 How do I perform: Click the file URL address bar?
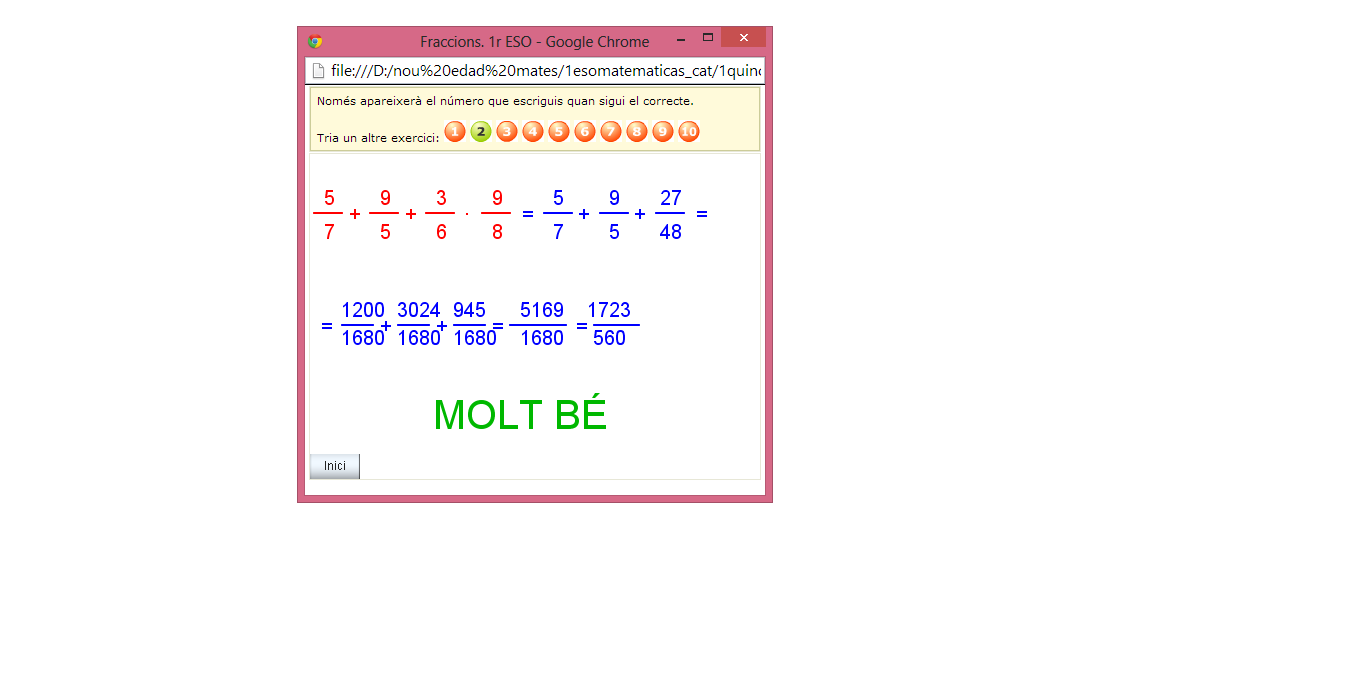[545, 71]
